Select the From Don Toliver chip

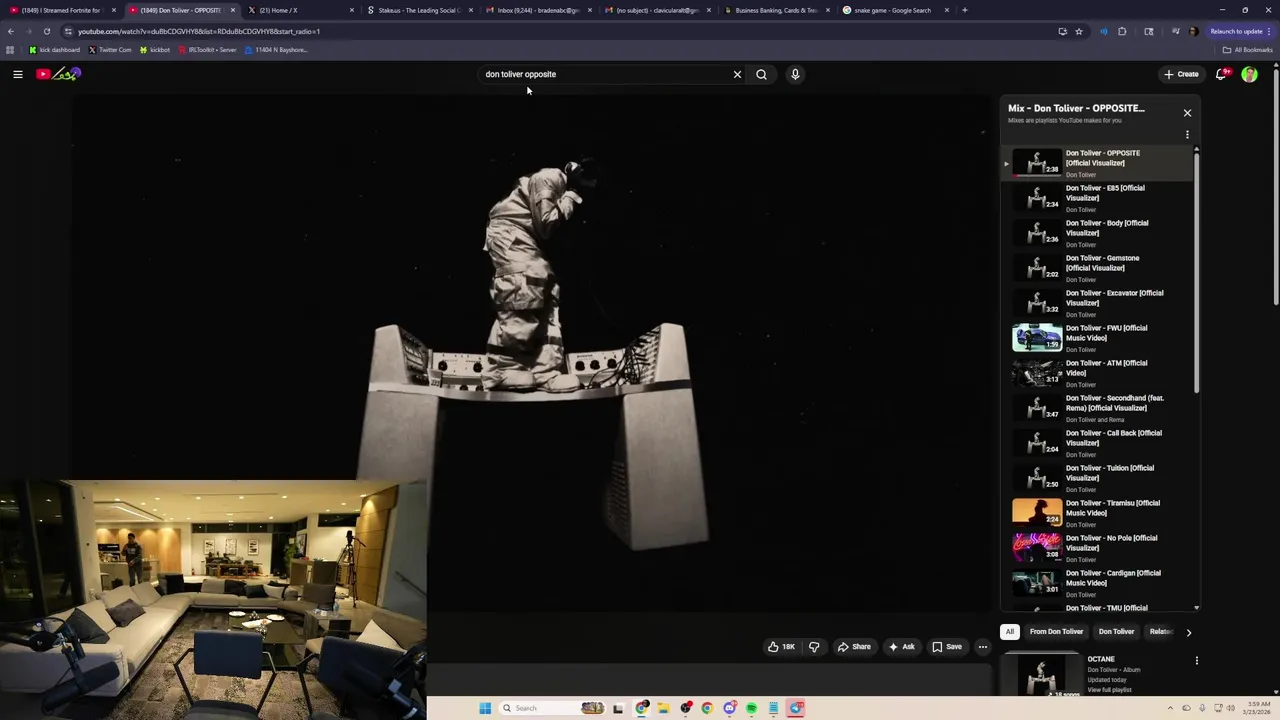coord(1056,632)
